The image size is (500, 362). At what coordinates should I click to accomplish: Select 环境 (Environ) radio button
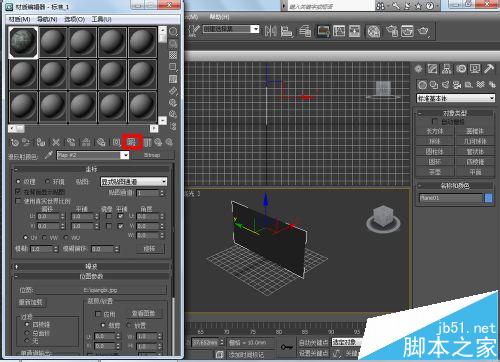click(x=47, y=181)
